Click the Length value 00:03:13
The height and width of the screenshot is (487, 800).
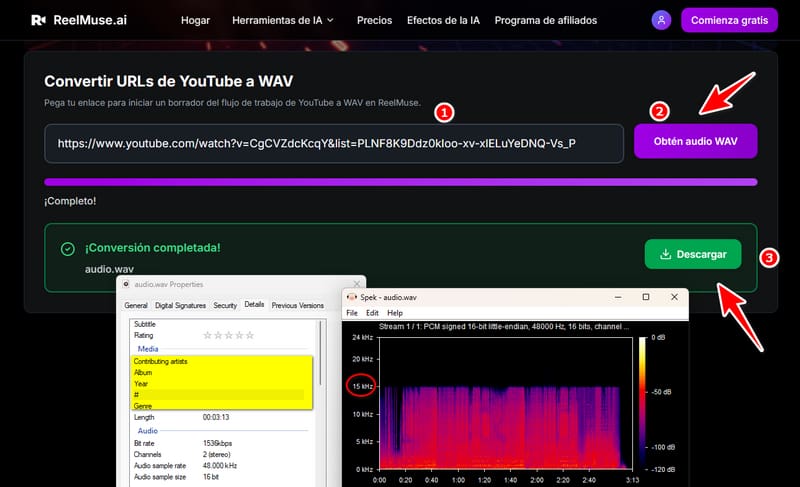pyautogui.click(x=216, y=417)
